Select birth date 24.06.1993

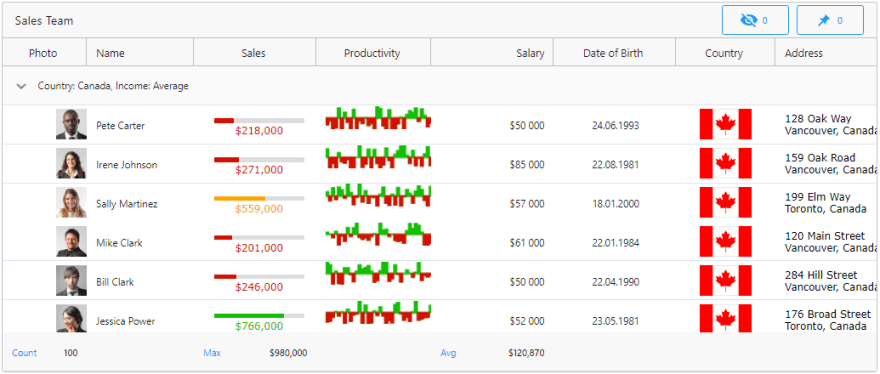[x=615, y=125]
